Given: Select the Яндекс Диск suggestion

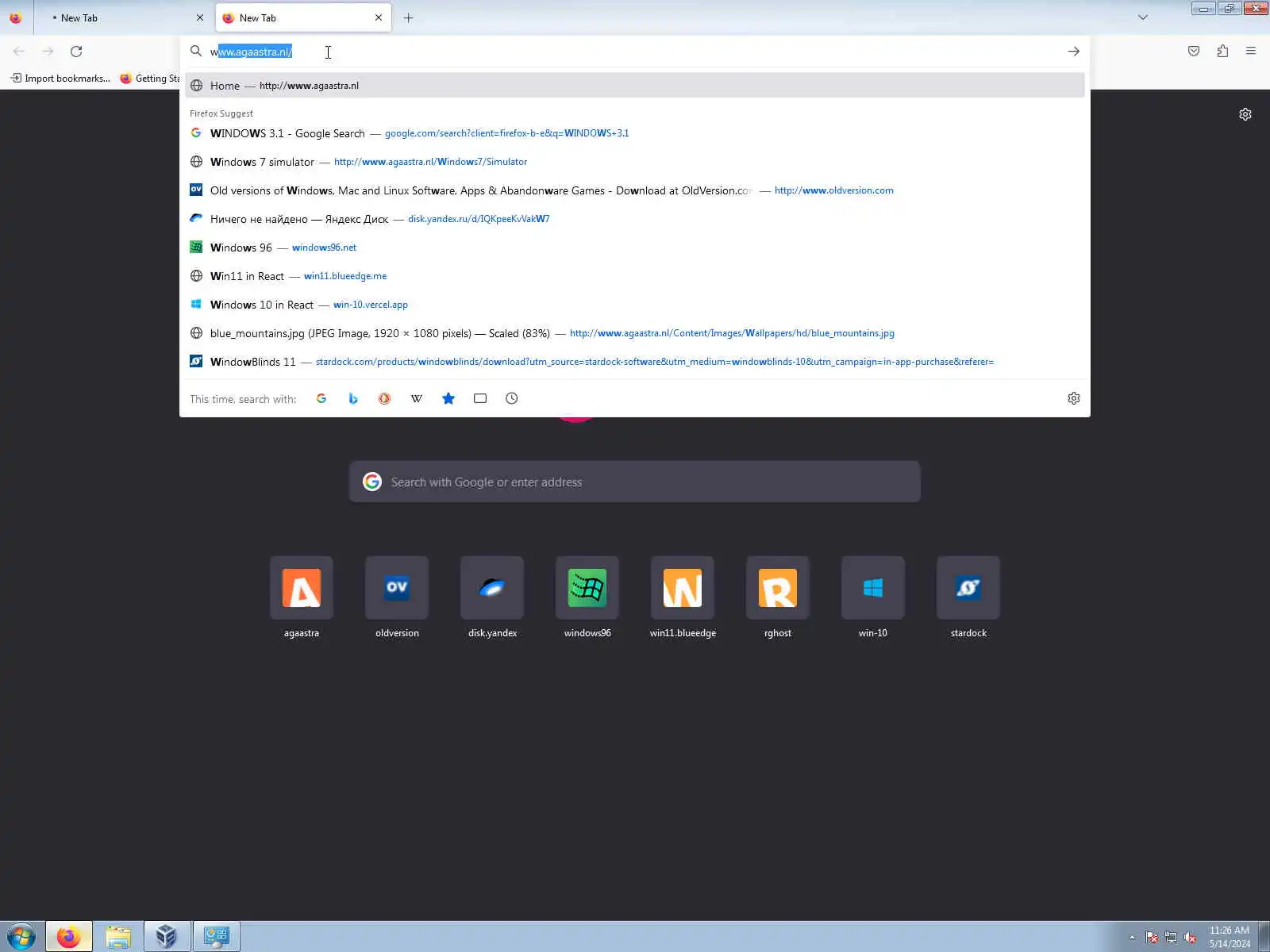Looking at the screenshot, I should (x=635, y=219).
